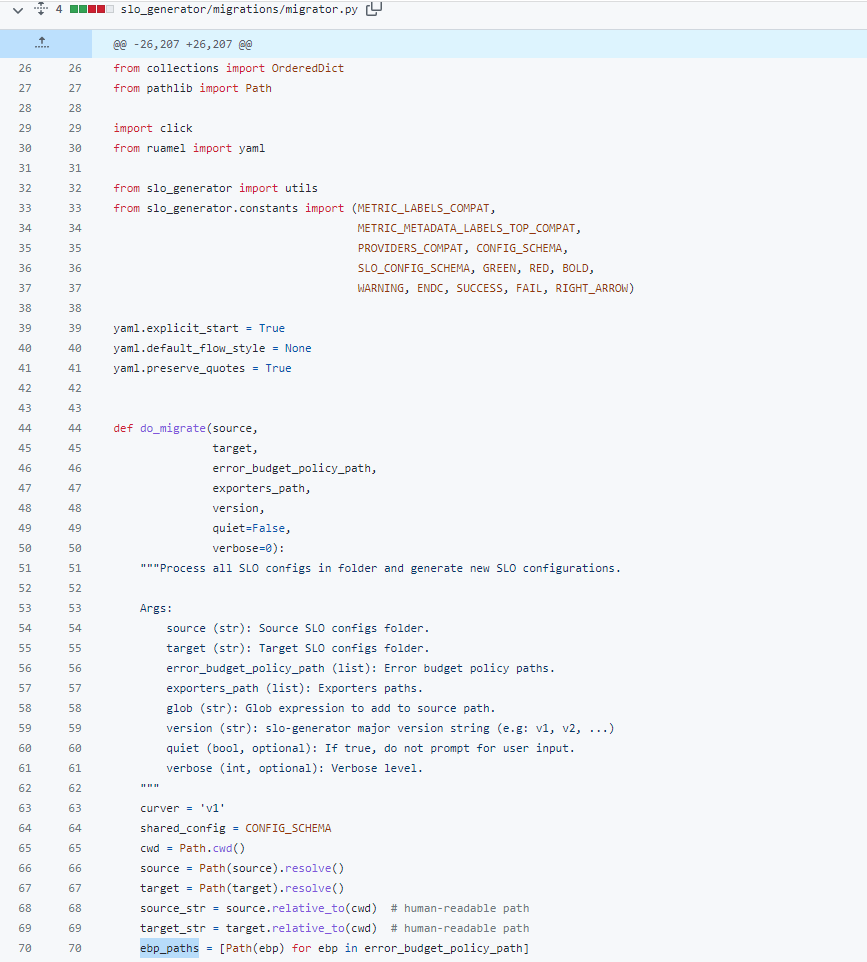Click the highlighted ebp_paths variable
The width and height of the screenshot is (867, 962).
(169, 948)
